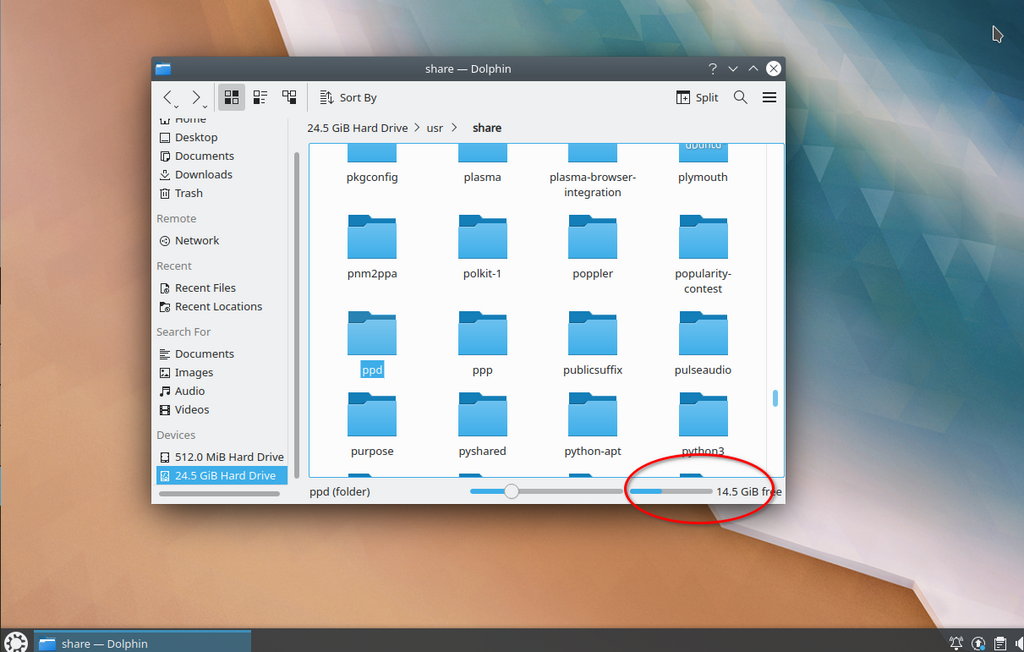Viewport: 1024px width, 652px height.
Task: Open the ppp folder icon
Action: [x=482, y=333]
